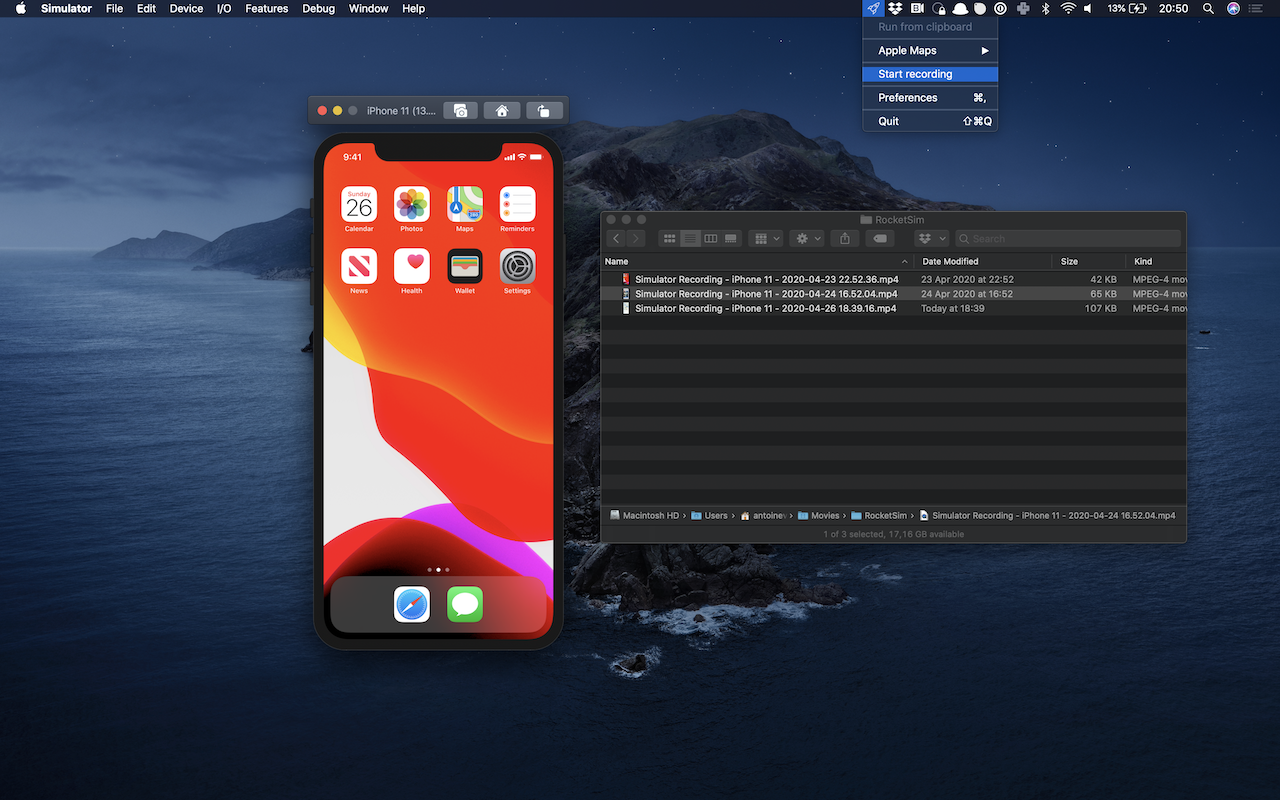Switch Finder to column view
Viewport: 1280px width, 800px height.
tap(710, 239)
